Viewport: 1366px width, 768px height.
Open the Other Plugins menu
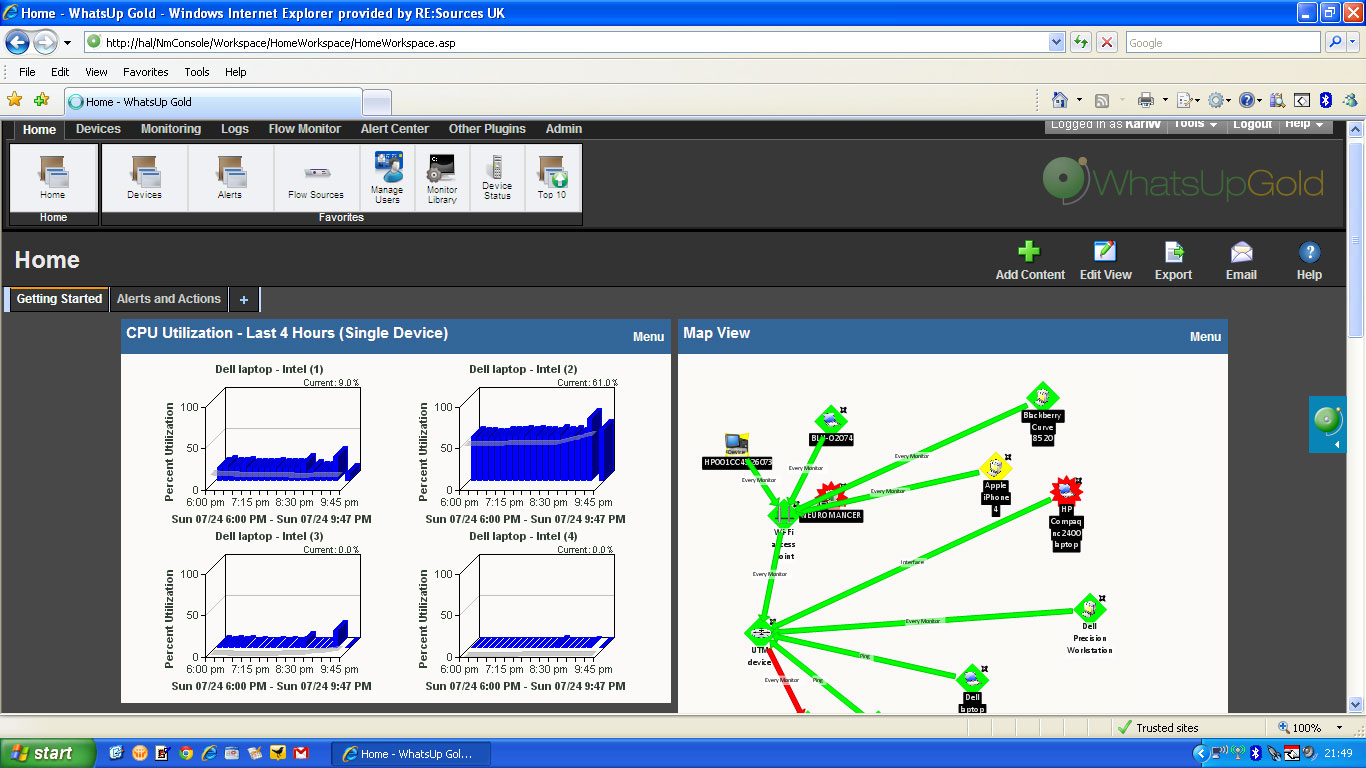[487, 129]
